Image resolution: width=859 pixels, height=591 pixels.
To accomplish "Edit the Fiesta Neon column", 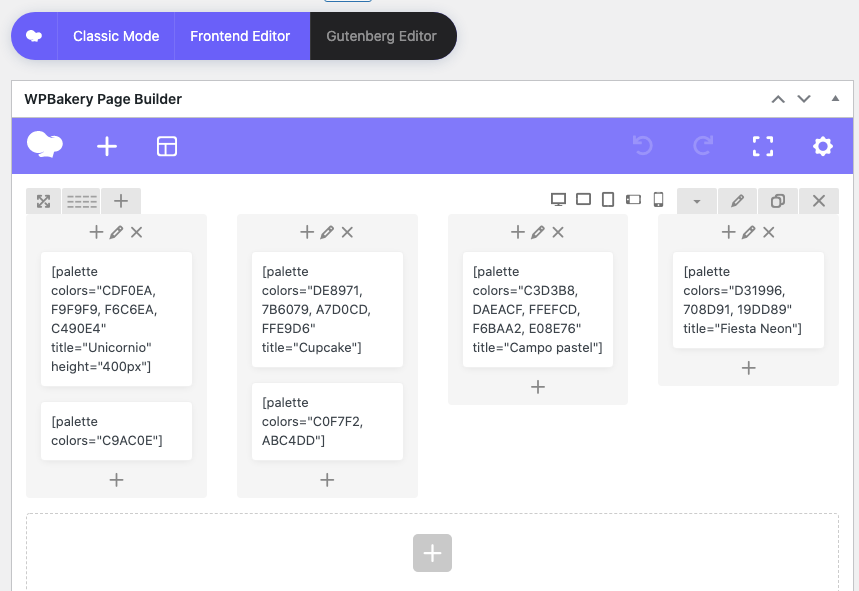I will coord(748,232).
